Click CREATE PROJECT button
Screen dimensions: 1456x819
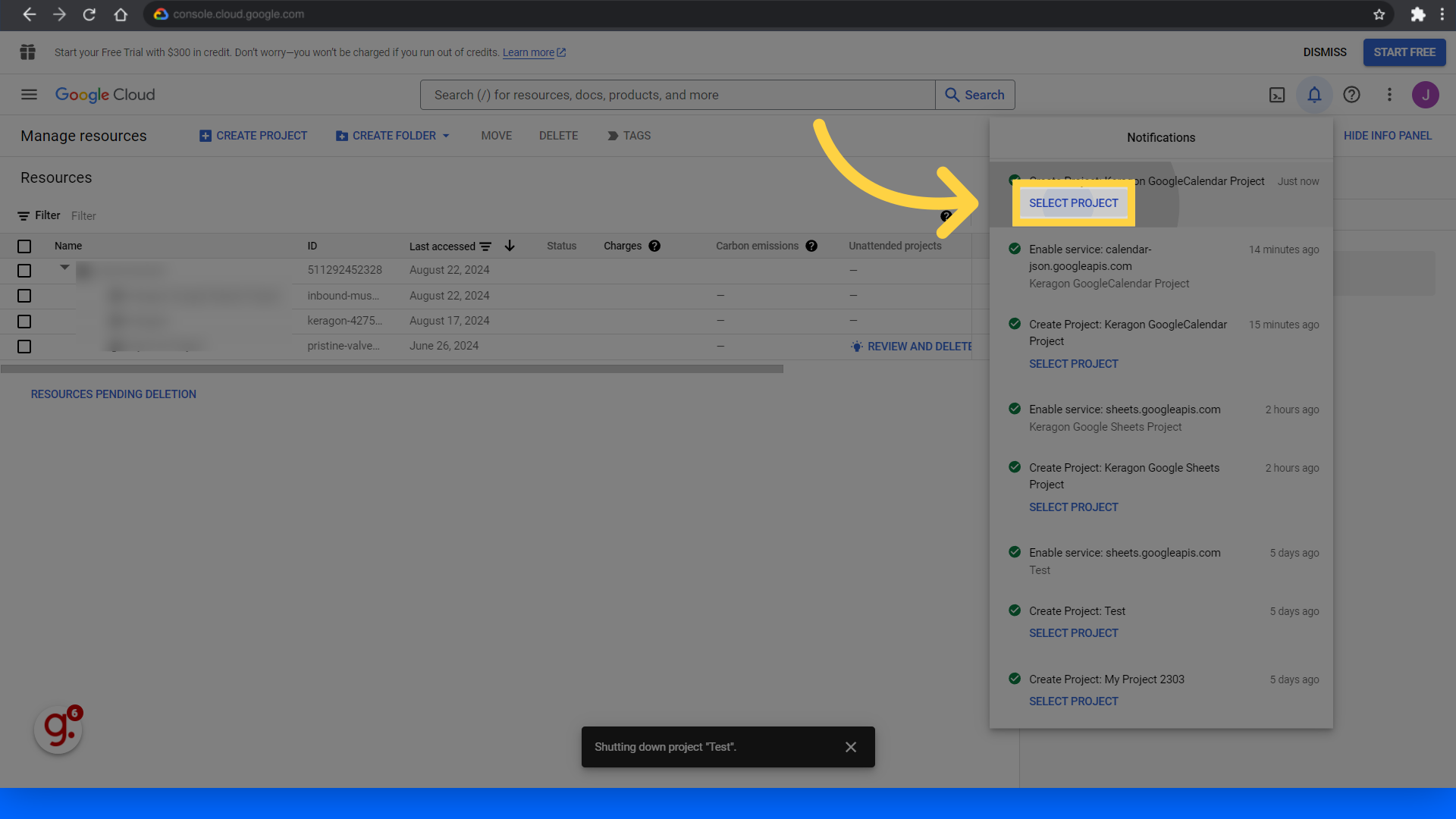tap(253, 136)
